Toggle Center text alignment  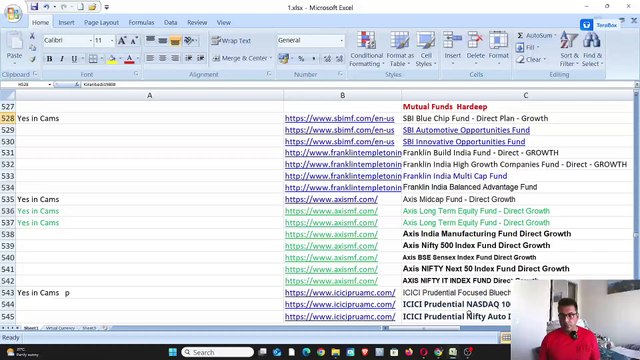(x=162, y=58)
